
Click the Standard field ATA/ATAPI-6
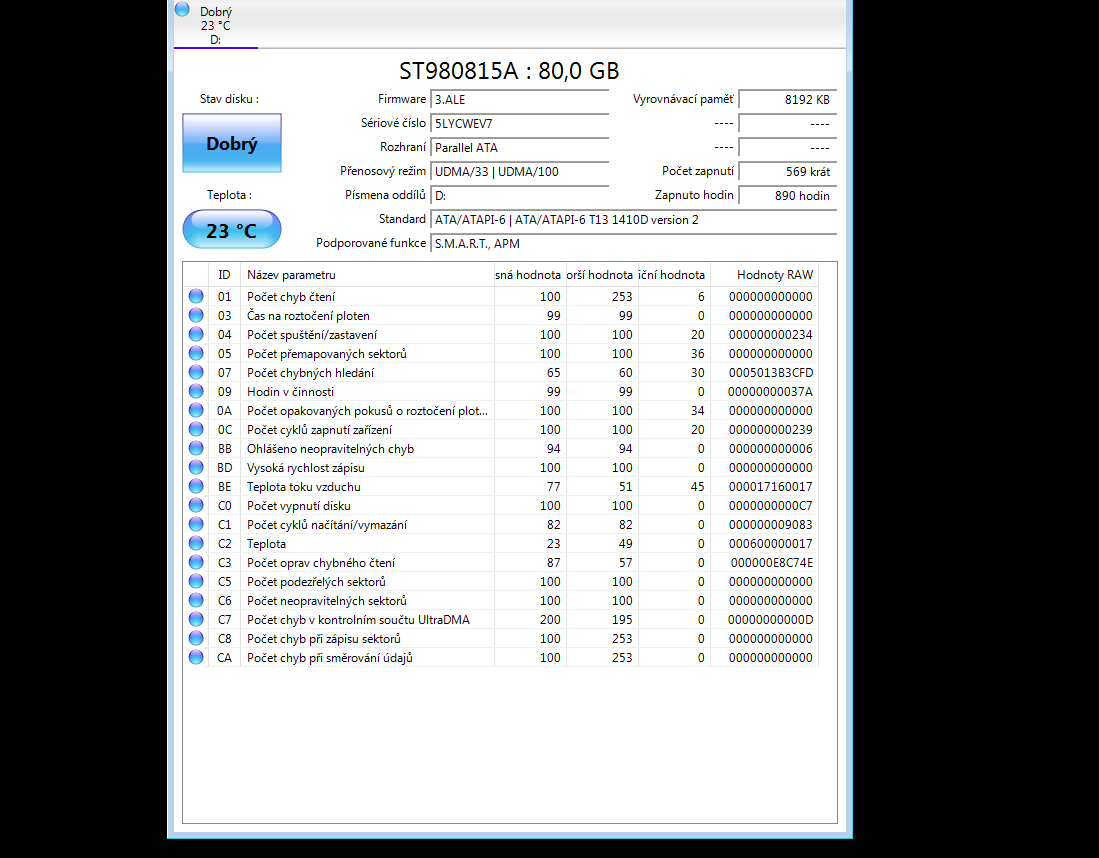[x=634, y=219]
